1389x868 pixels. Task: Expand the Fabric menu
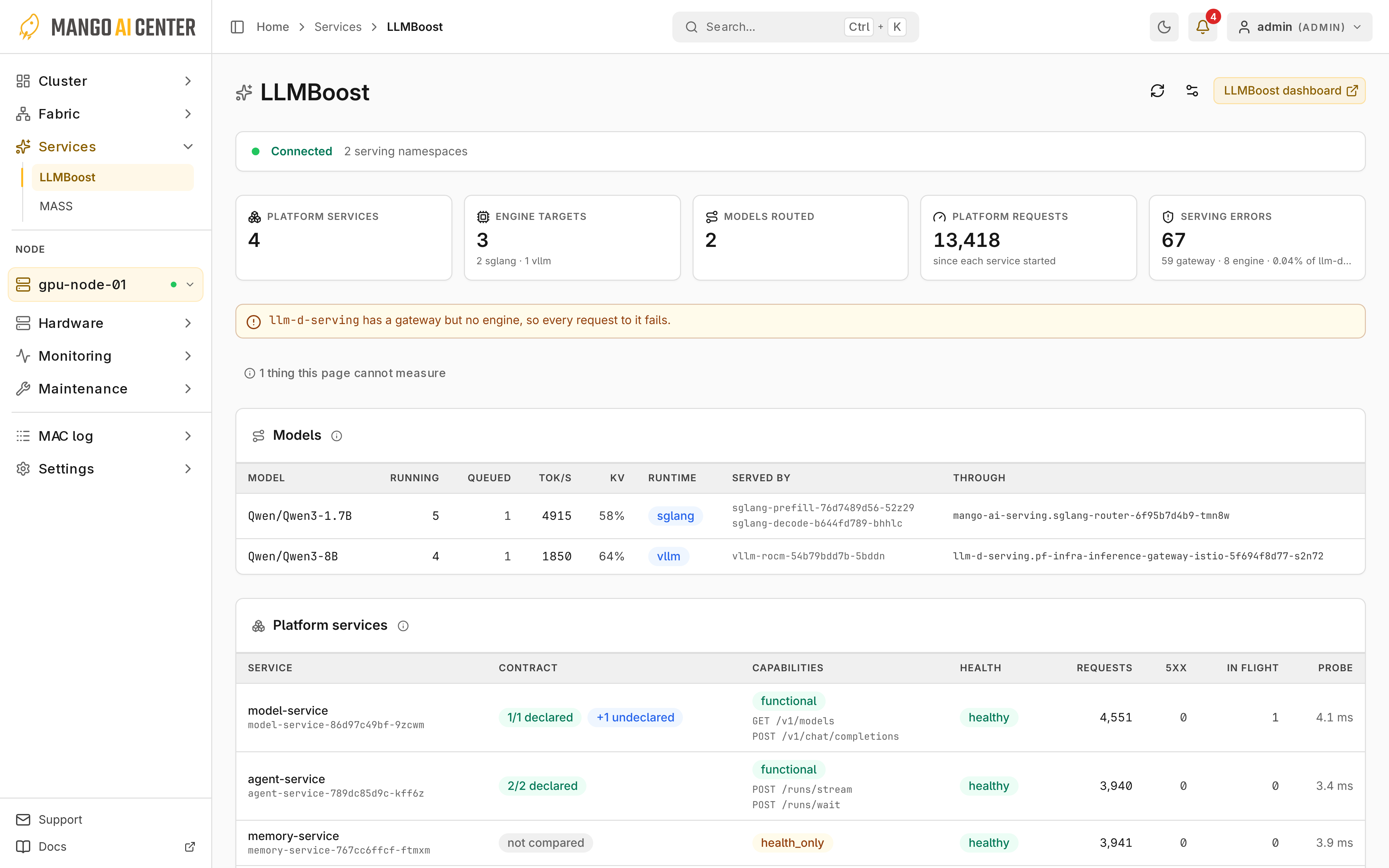105,114
